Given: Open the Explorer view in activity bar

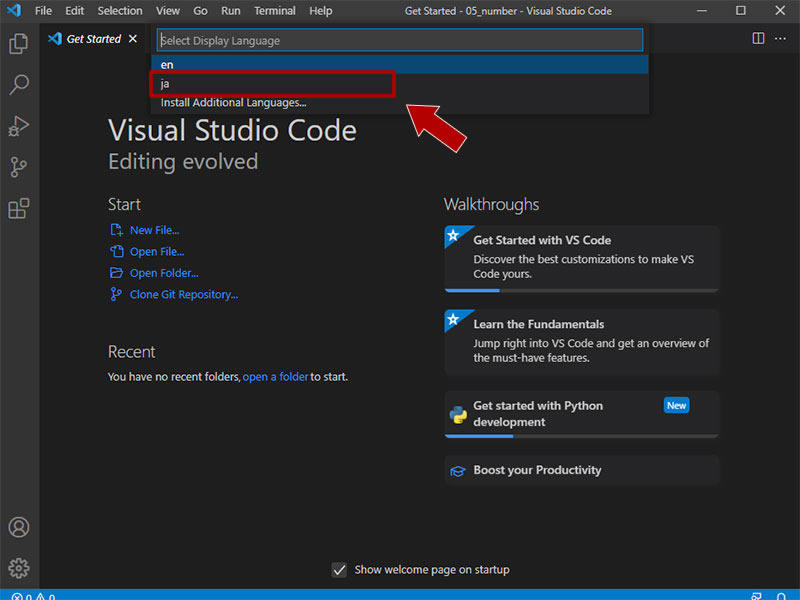Looking at the screenshot, I should (19, 43).
